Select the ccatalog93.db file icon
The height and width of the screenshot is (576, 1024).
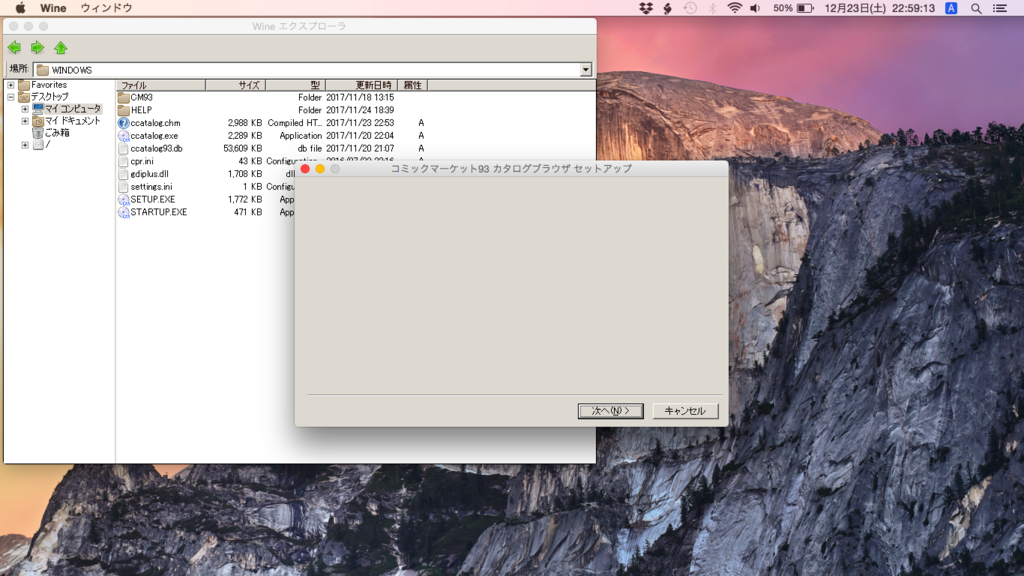coord(123,148)
